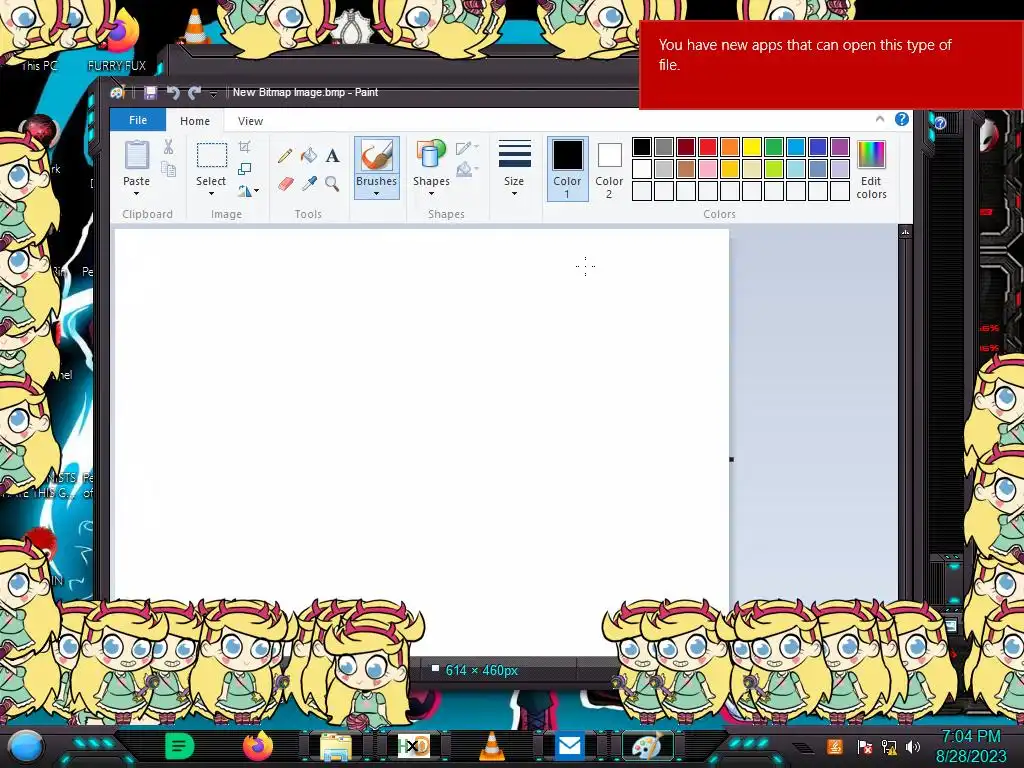Select Color 2 button
Image resolution: width=1024 pixels, height=768 pixels.
609,168
